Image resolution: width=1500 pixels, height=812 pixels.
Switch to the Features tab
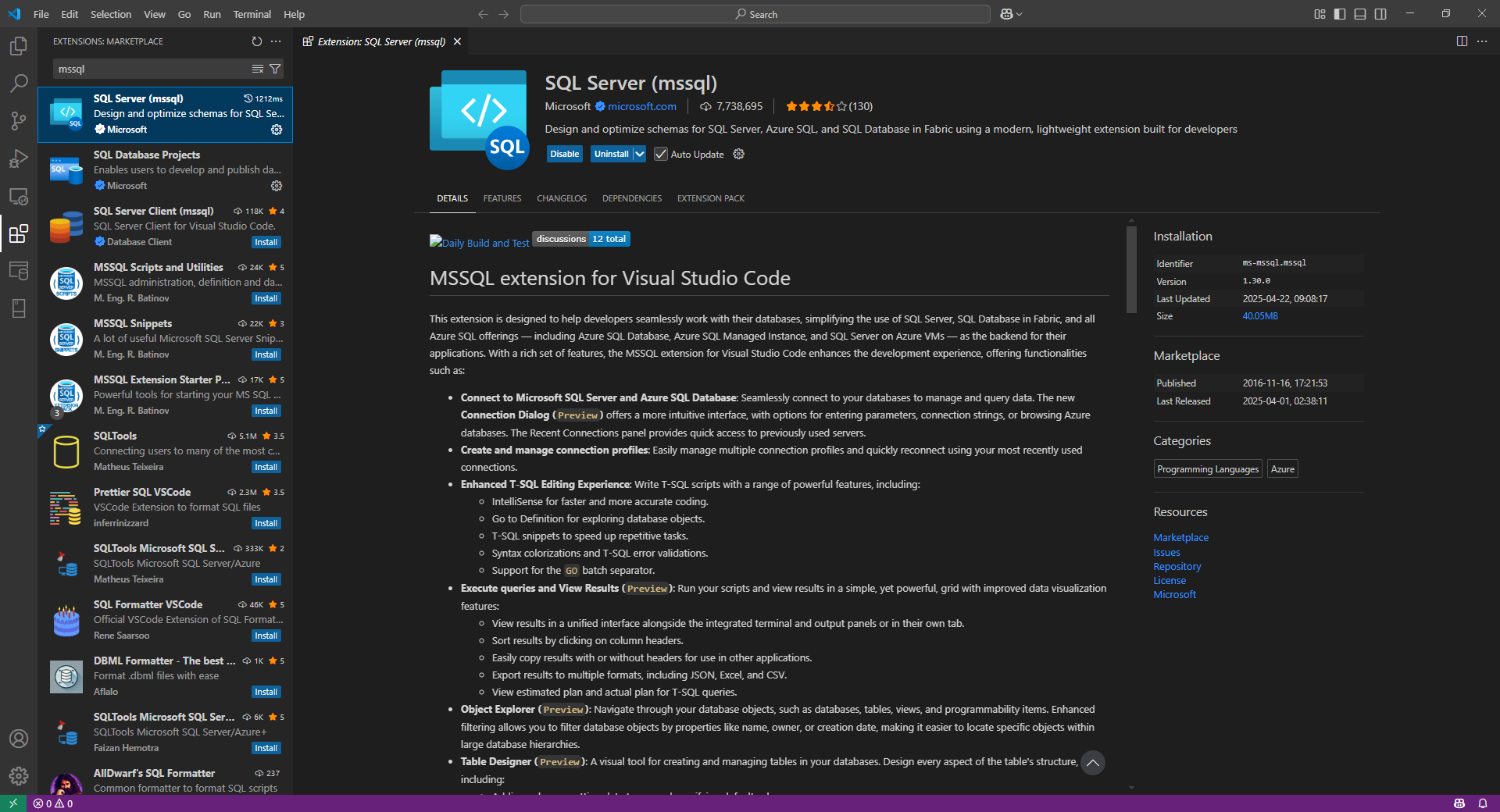click(x=502, y=198)
